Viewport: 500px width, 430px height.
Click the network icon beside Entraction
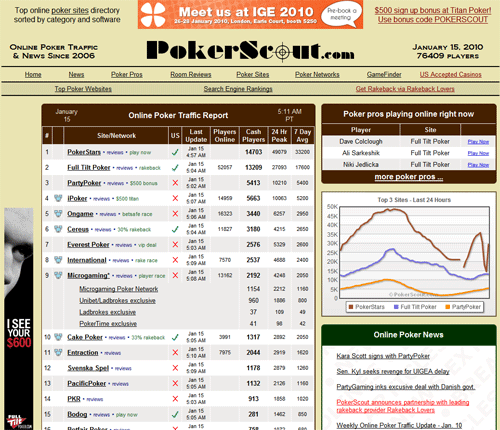pyautogui.click(x=58, y=352)
